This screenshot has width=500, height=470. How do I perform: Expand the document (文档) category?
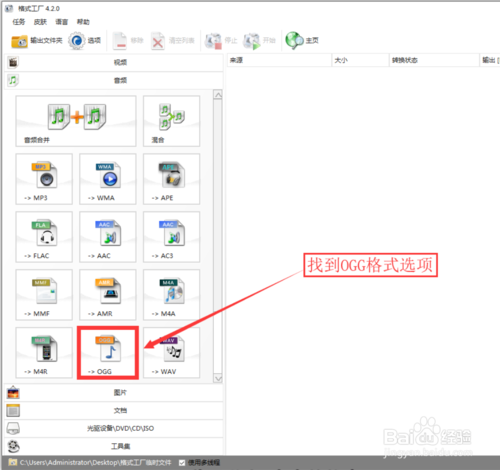coord(114,411)
